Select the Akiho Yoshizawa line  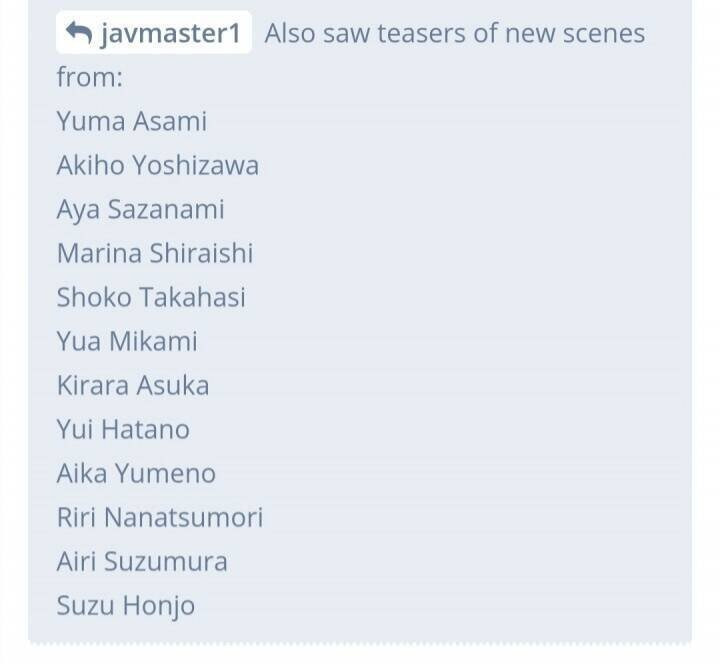[x=158, y=165]
